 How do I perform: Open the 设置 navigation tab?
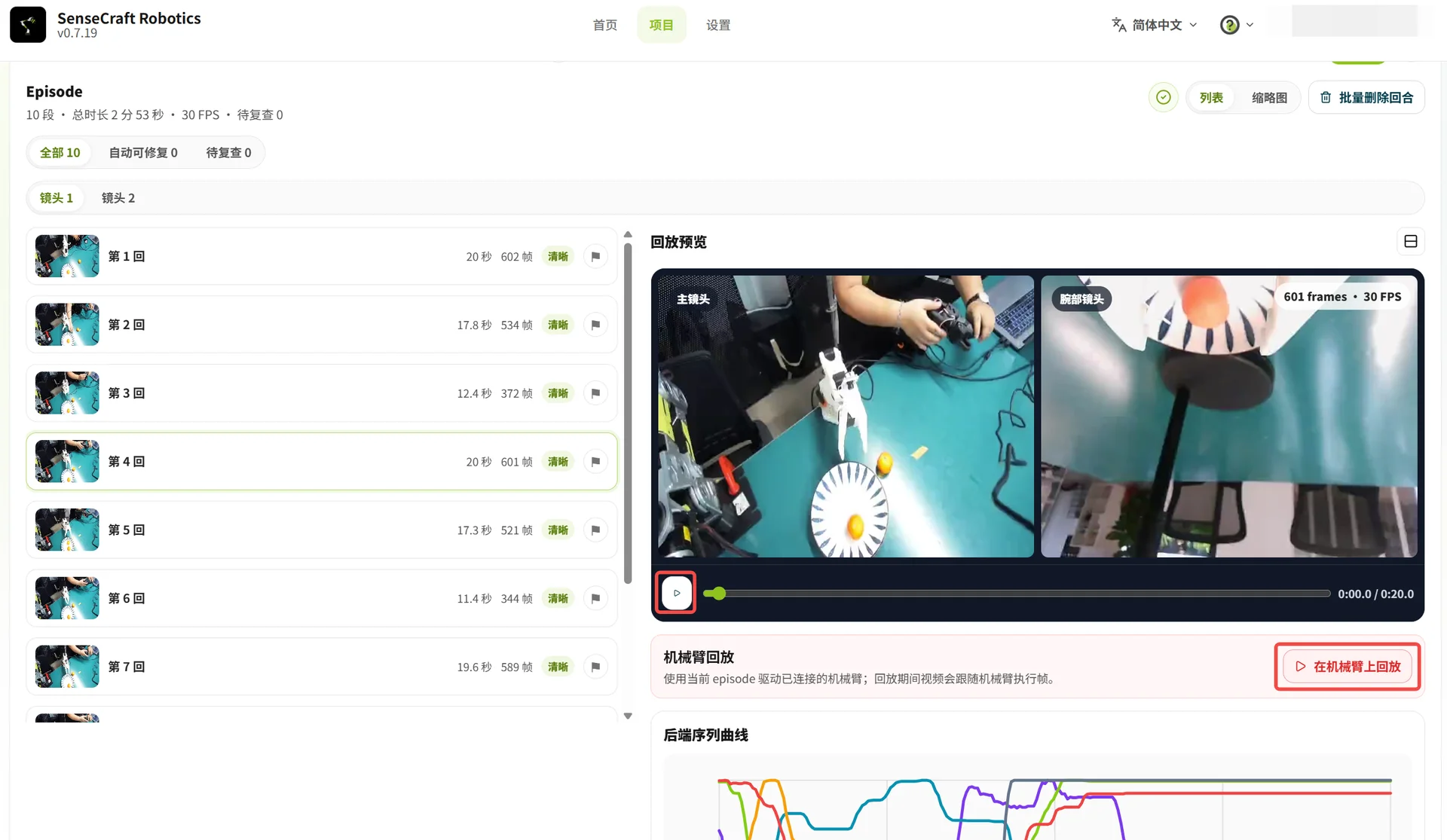[x=718, y=25]
